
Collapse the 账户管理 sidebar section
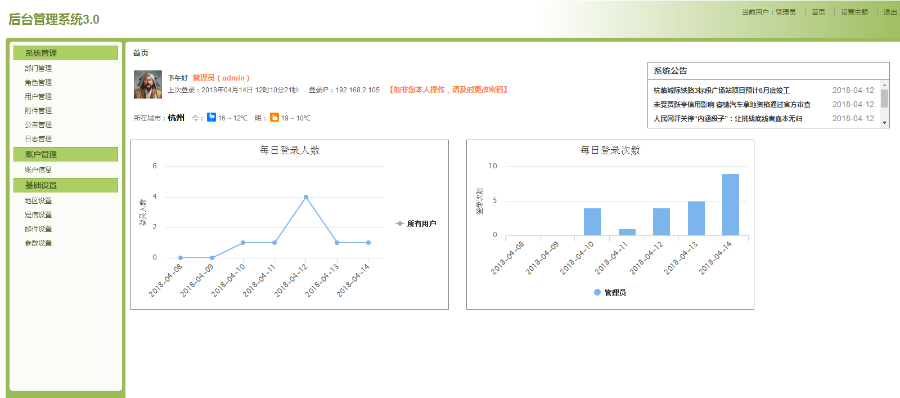point(65,154)
